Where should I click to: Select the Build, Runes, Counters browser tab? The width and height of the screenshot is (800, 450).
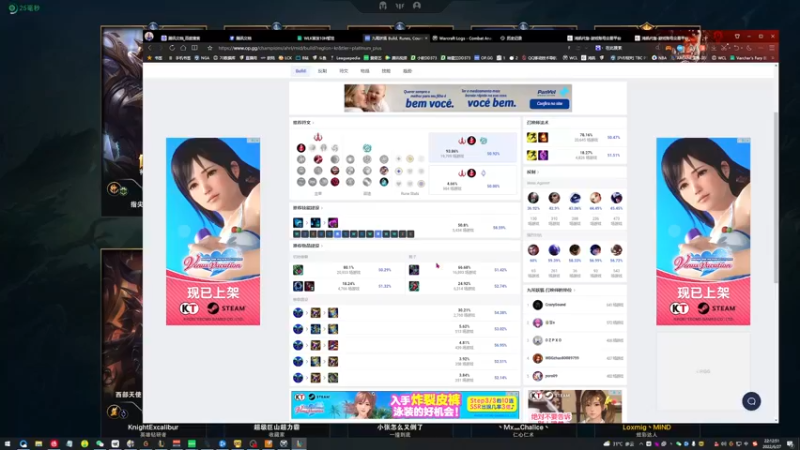[x=396, y=38]
